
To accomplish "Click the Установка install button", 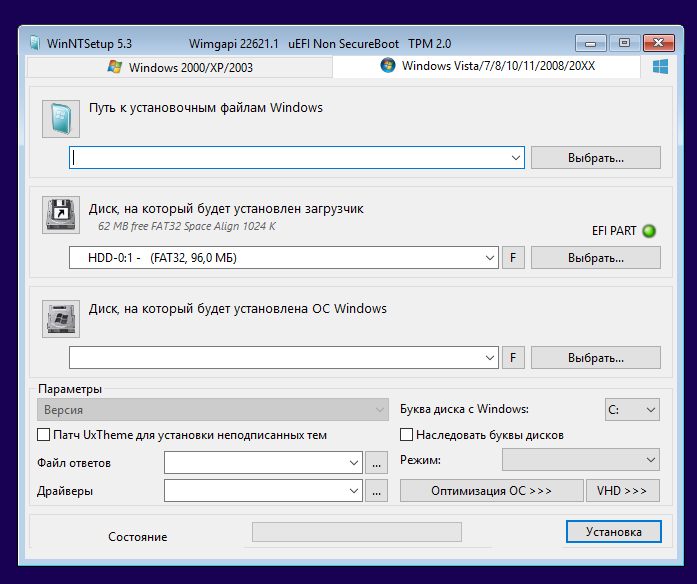I will [613, 532].
